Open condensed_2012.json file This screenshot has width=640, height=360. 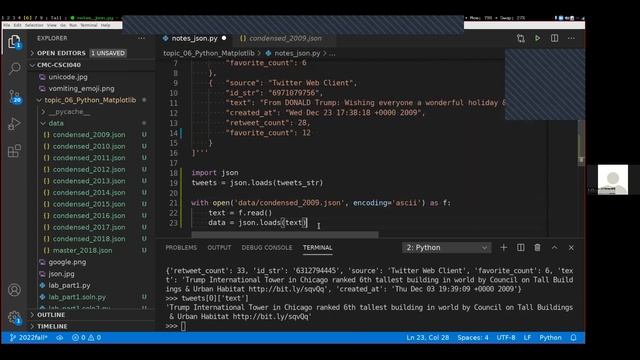pyautogui.click(x=89, y=169)
